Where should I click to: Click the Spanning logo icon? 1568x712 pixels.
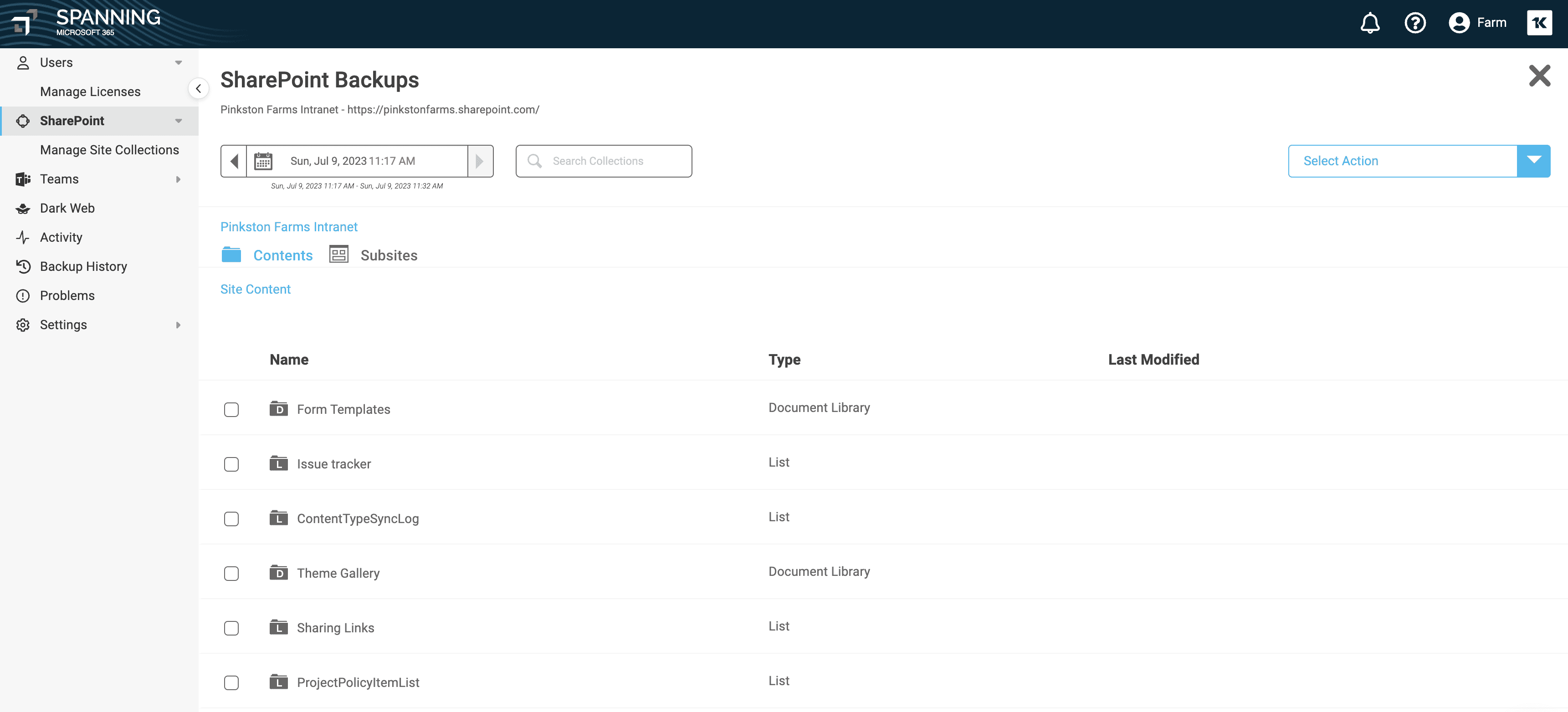tap(24, 23)
